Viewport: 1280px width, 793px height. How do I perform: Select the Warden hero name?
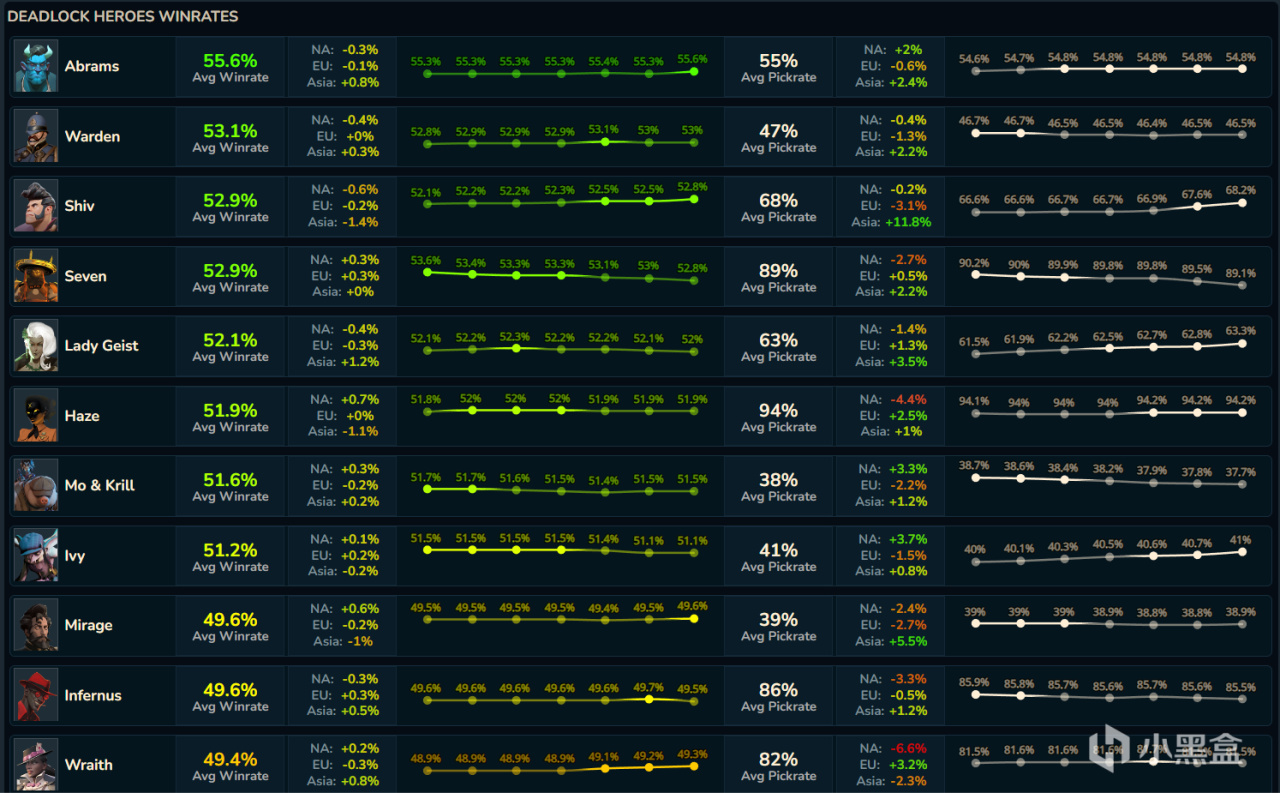pyautogui.click(x=92, y=136)
